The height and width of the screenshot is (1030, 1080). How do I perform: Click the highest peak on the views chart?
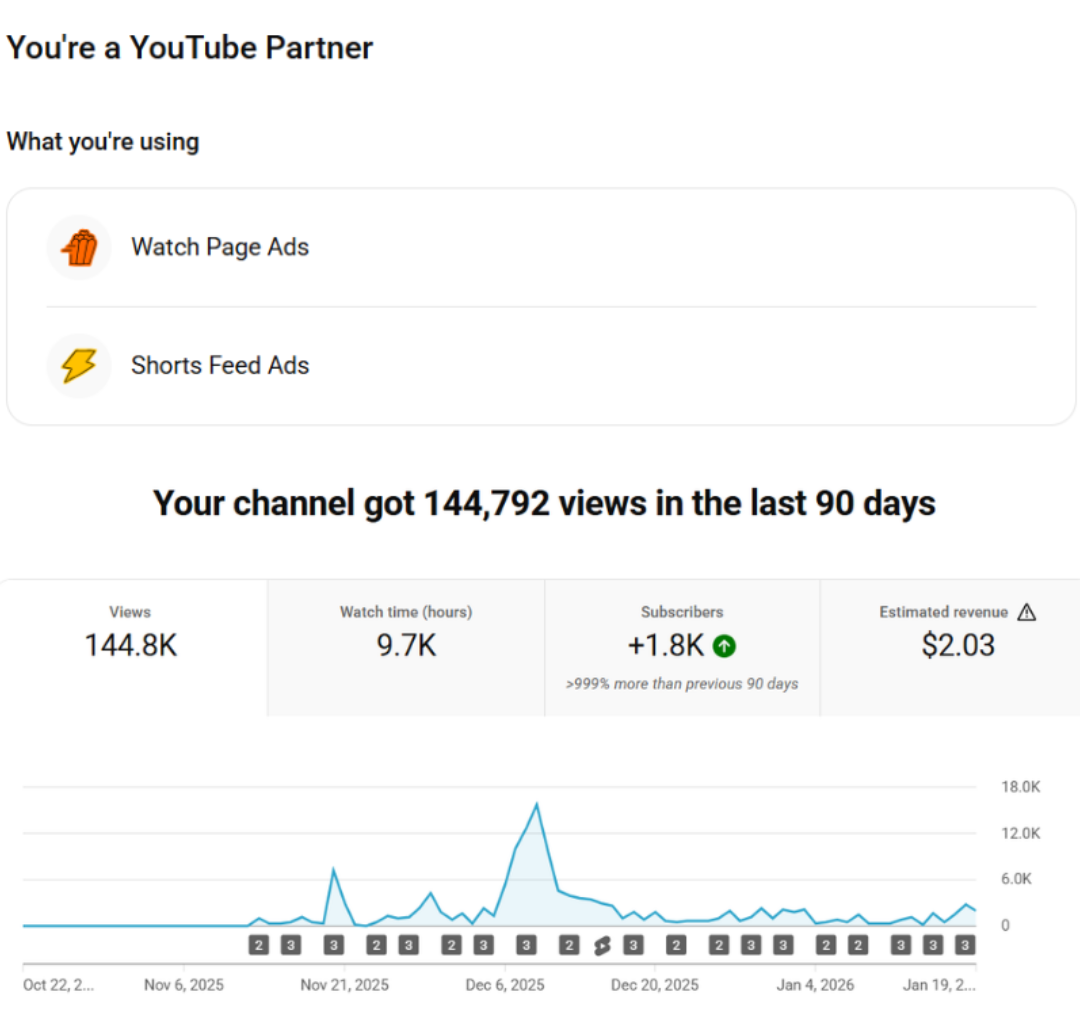tap(537, 804)
